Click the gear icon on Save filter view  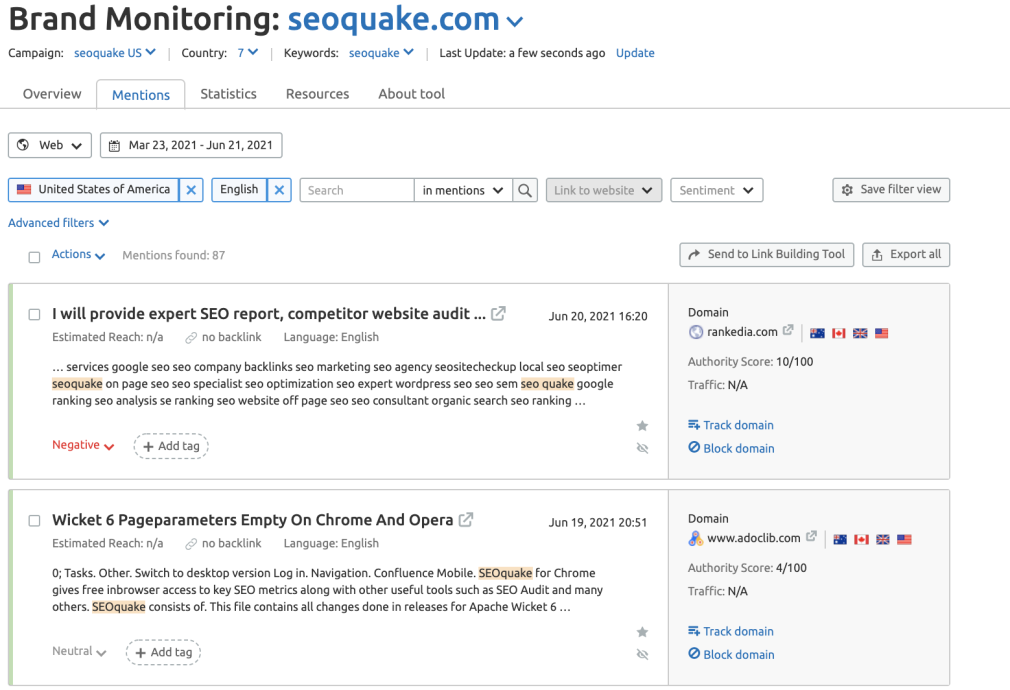(x=847, y=190)
